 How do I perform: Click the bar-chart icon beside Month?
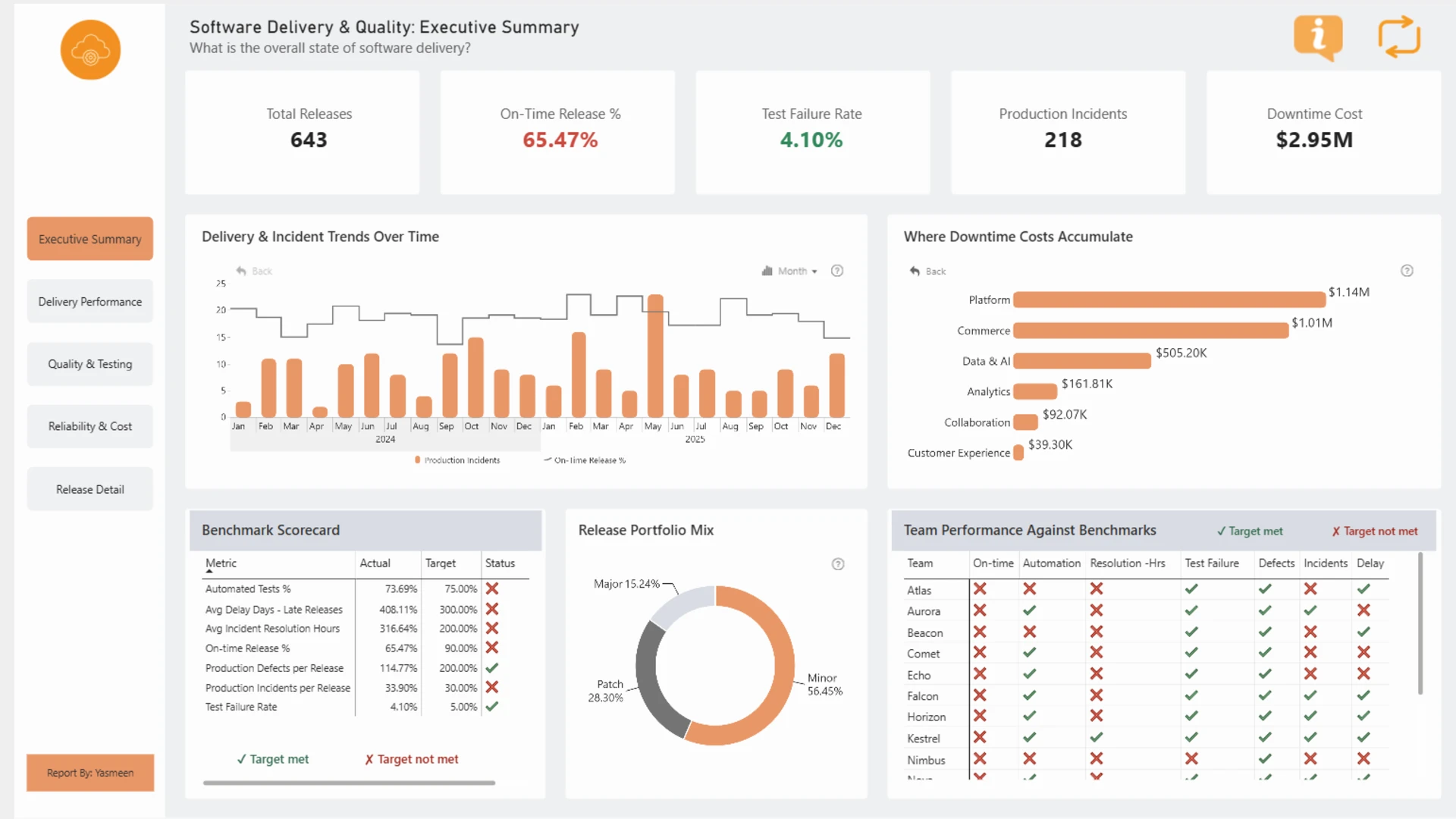[x=767, y=271]
